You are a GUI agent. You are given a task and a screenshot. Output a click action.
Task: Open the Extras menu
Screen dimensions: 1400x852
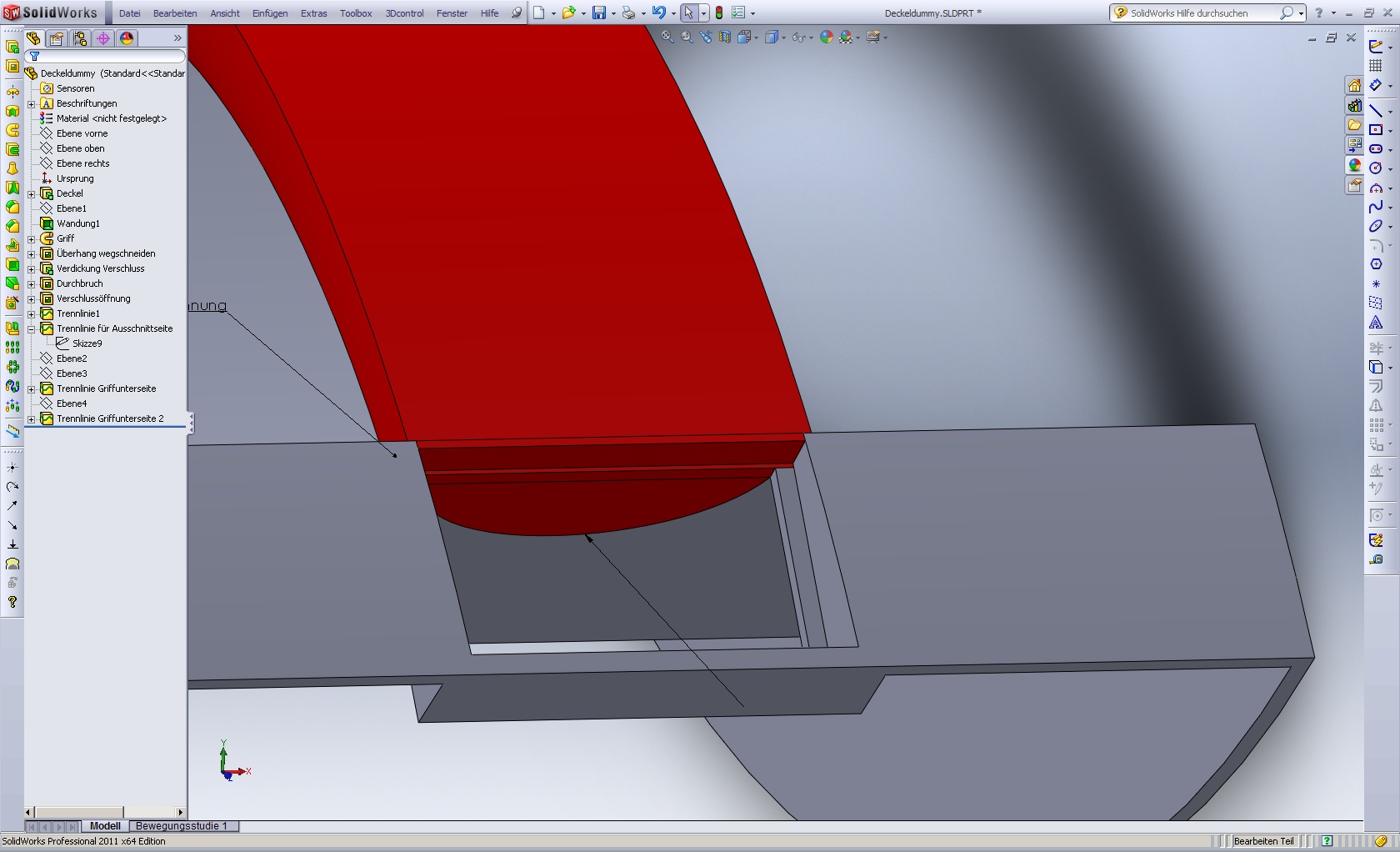[x=313, y=13]
